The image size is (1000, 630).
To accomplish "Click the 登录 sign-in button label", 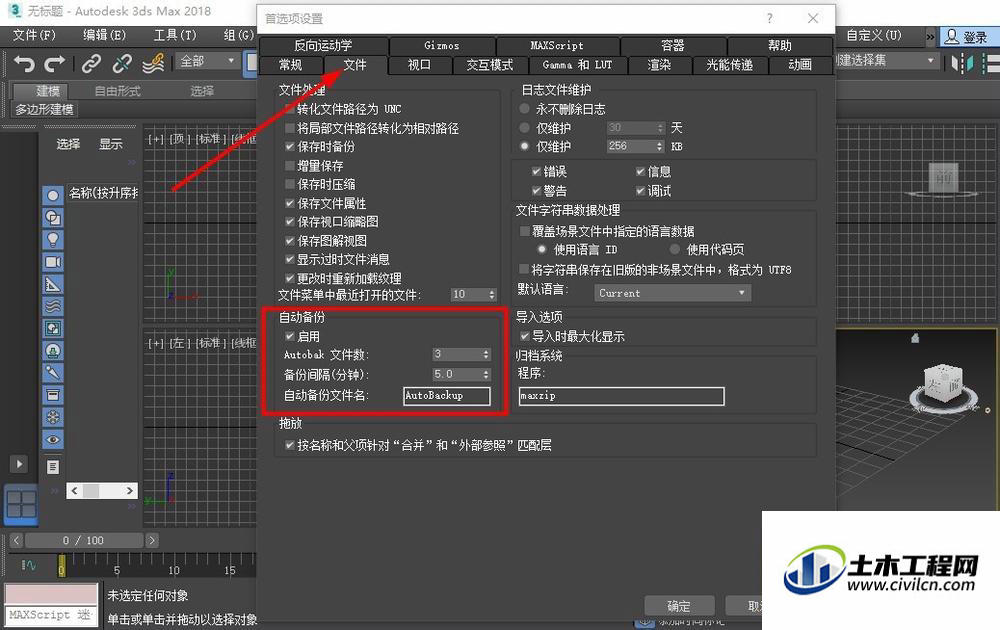I will 975,37.
